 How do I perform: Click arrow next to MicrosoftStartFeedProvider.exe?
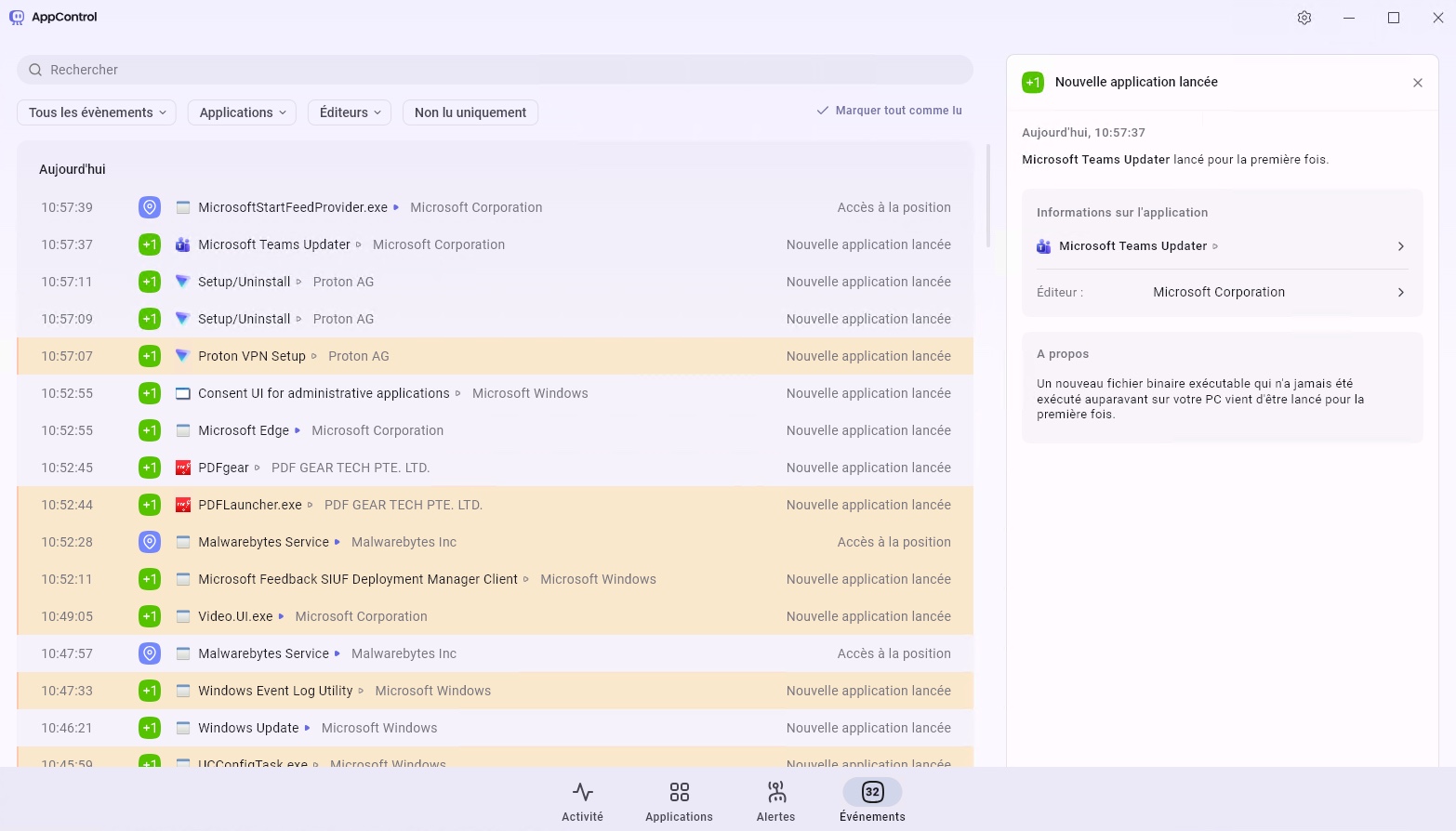click(x=396, y=207)
